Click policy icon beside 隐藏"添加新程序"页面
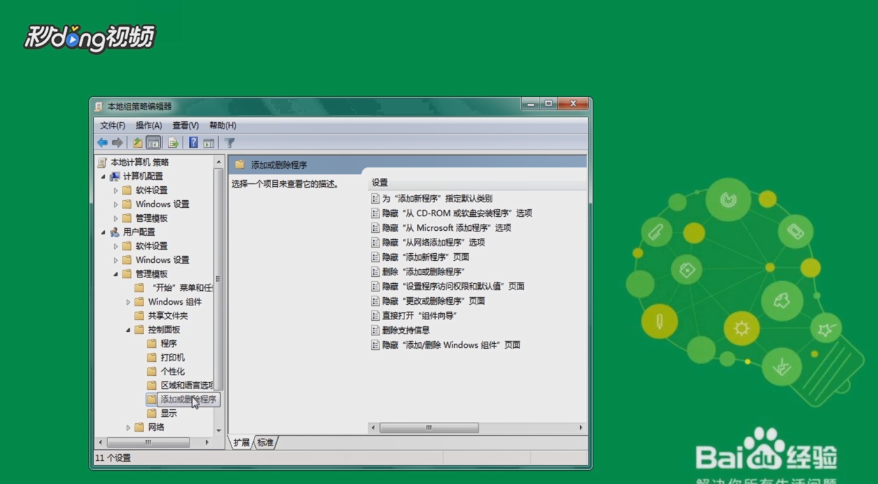The image size is (878, 484). click(376, 257)
